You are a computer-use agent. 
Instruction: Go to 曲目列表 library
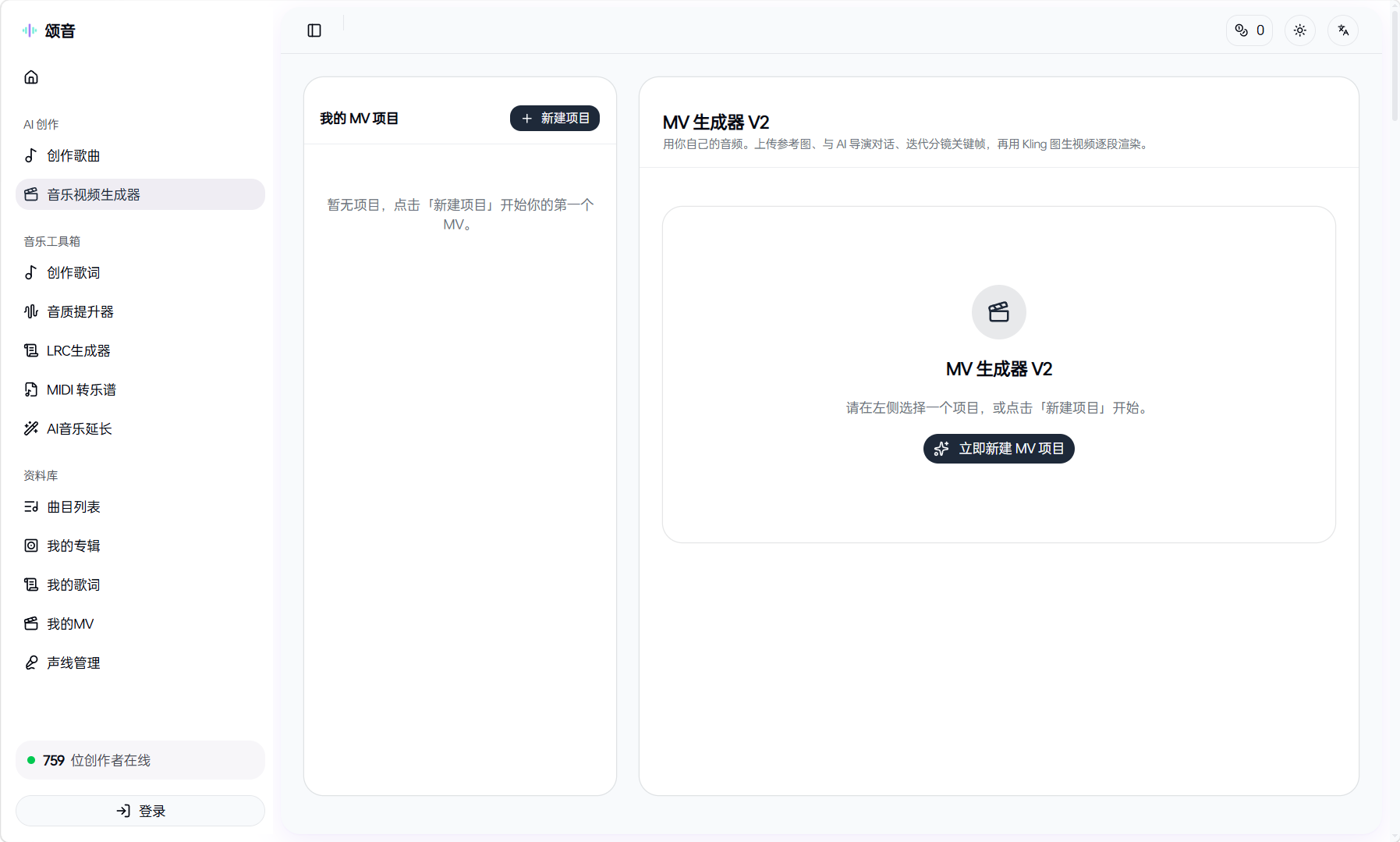pos(140,506)
